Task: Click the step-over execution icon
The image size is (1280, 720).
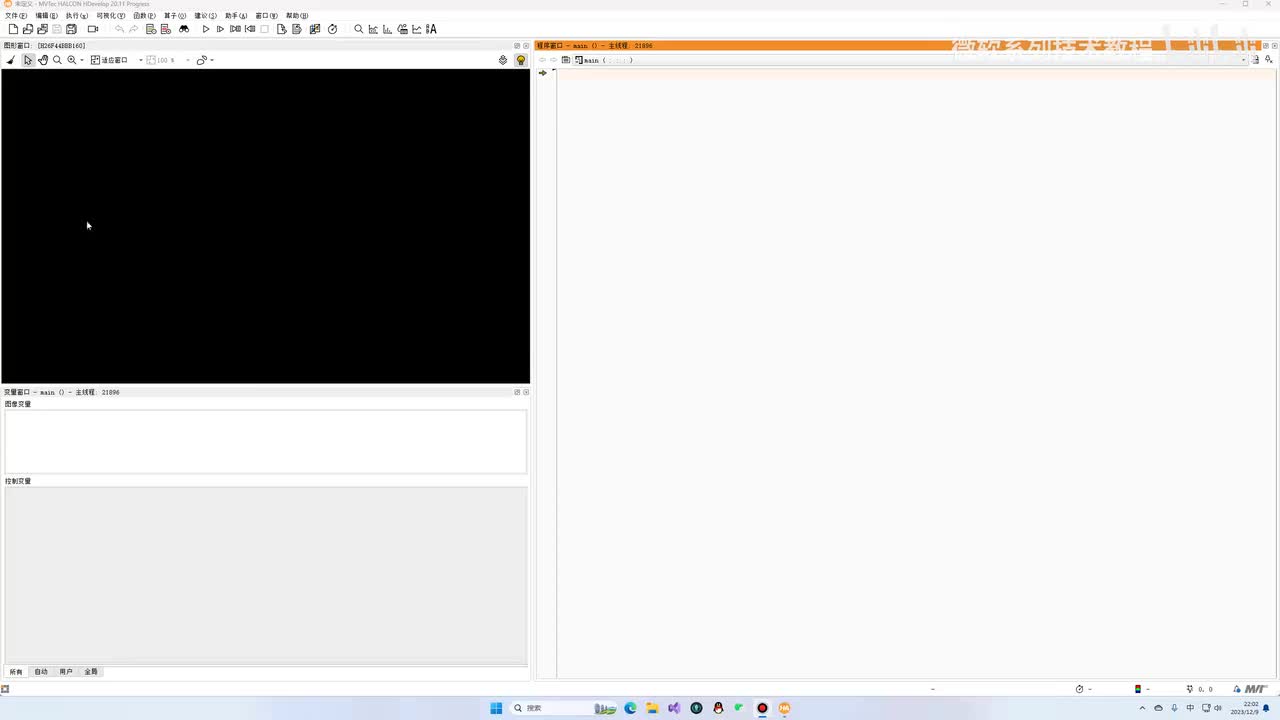Action: pyautogui.click(x=235, y=30)
